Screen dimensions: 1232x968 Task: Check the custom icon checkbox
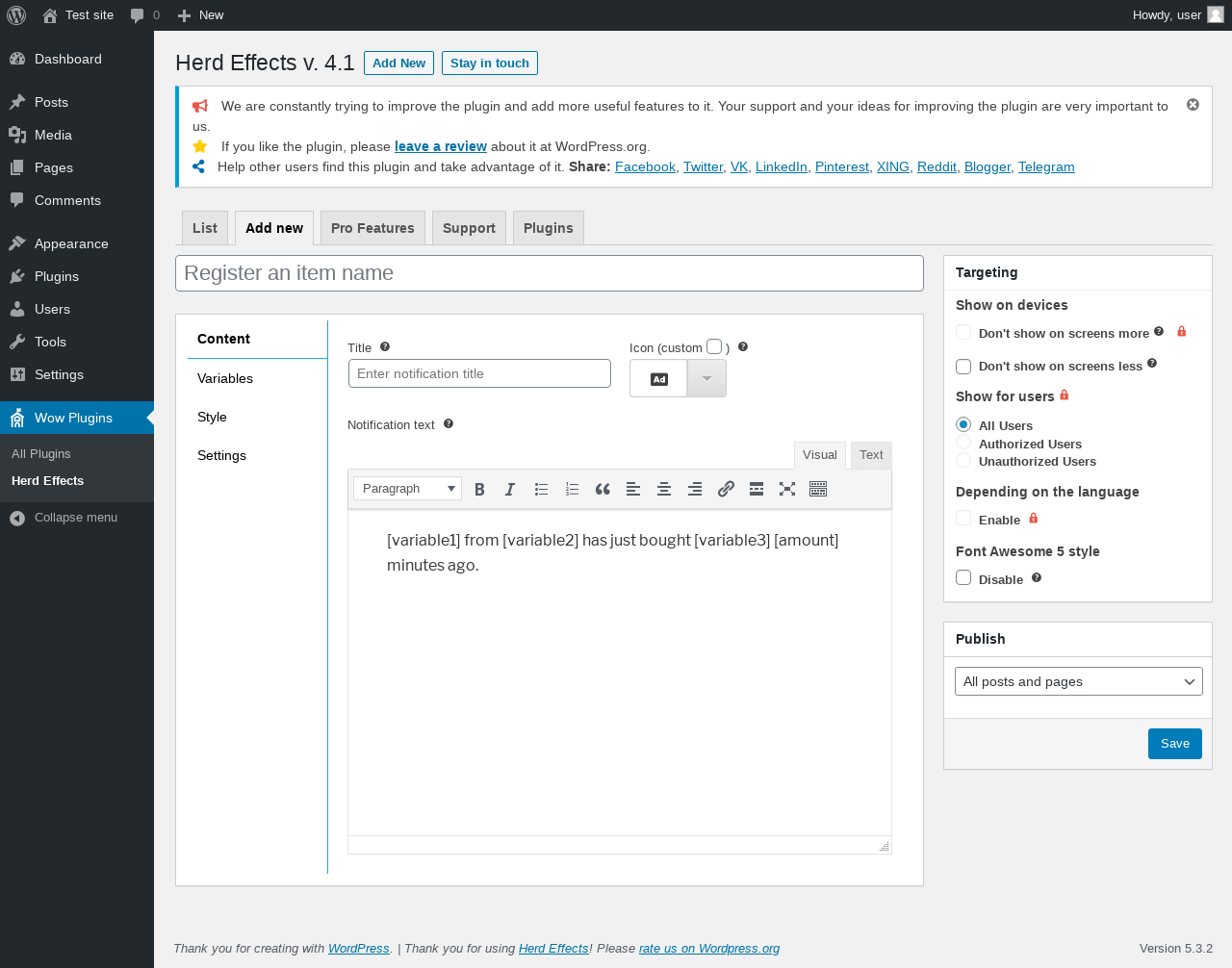pyautogui.click(x=714, y=346)
